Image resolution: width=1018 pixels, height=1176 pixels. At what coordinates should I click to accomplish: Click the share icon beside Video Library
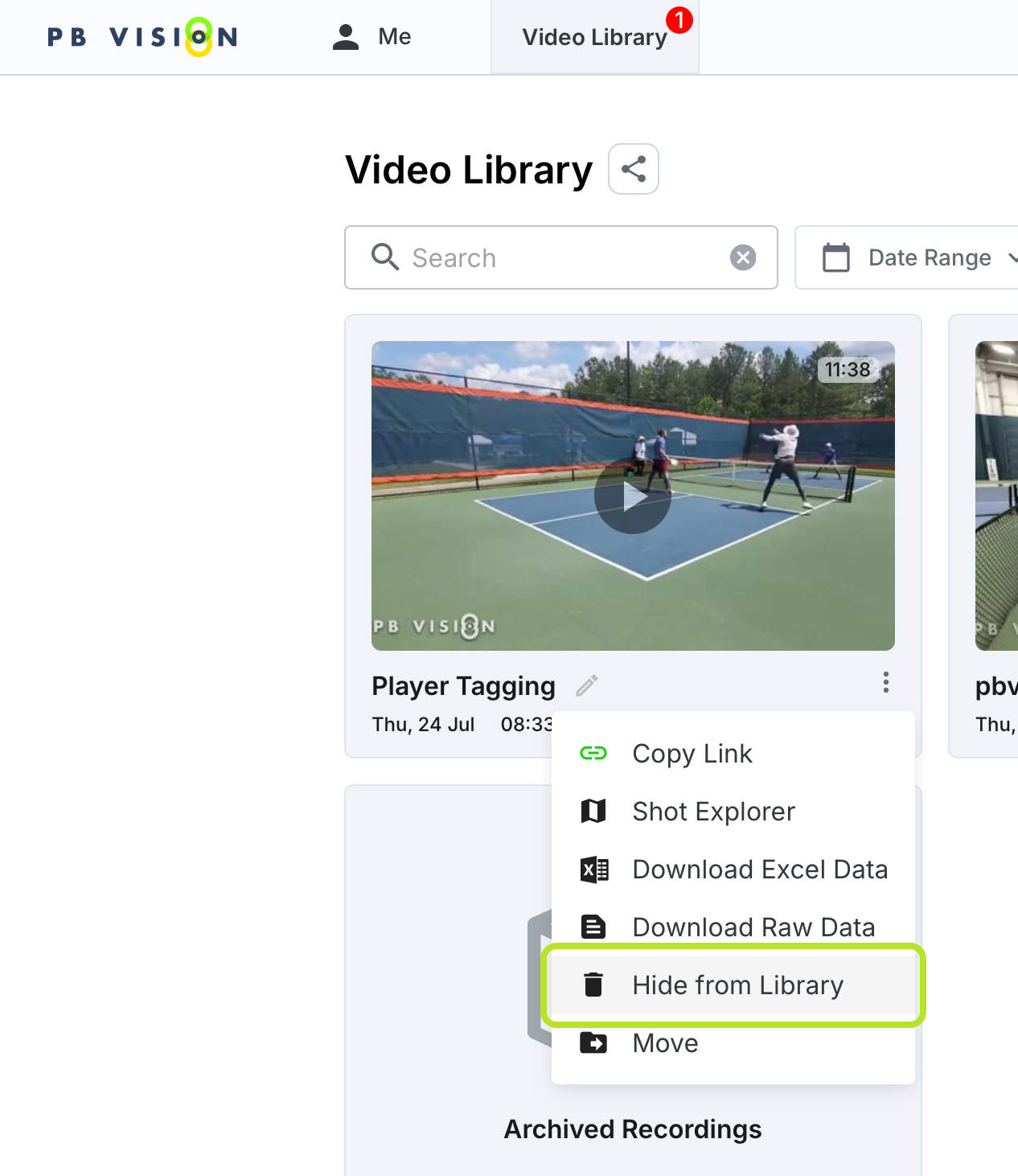(634, 169)
